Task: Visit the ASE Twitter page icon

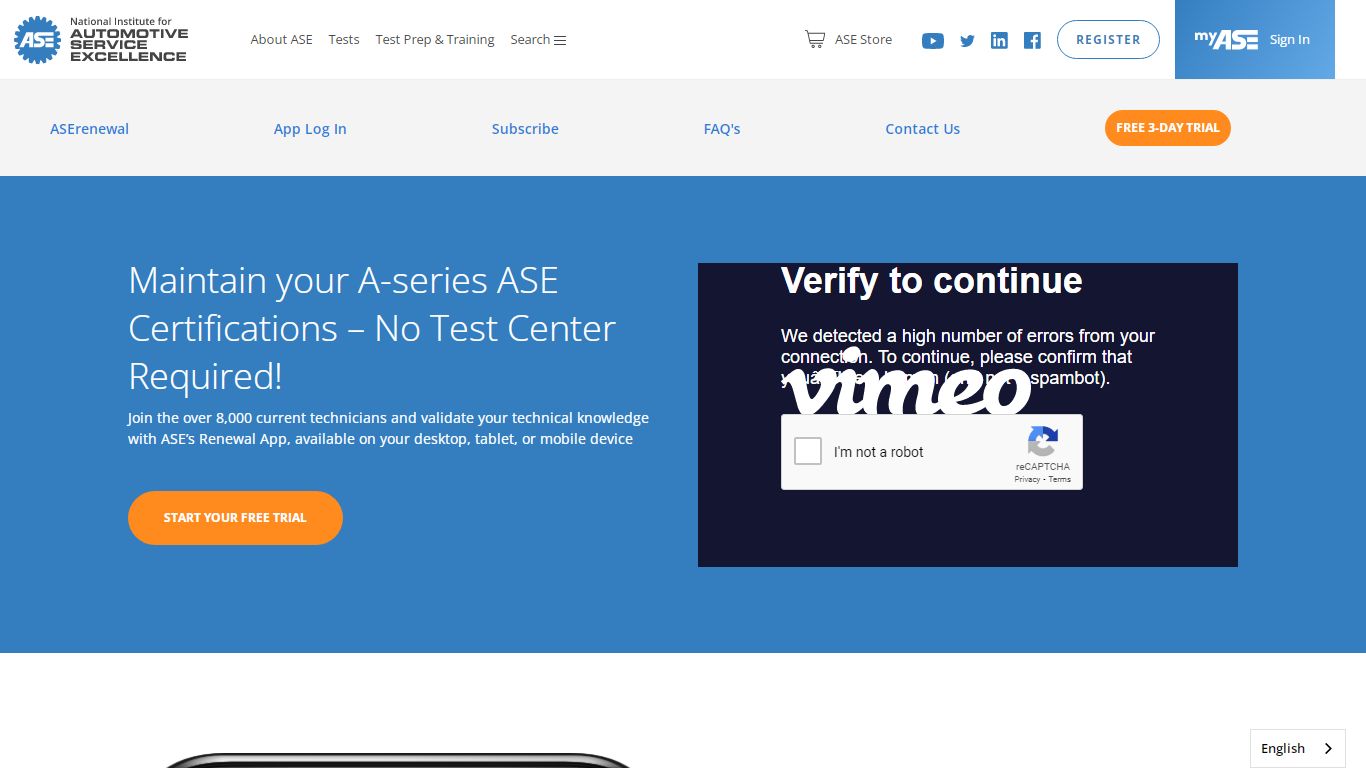Action: click(x=967, y=41)
